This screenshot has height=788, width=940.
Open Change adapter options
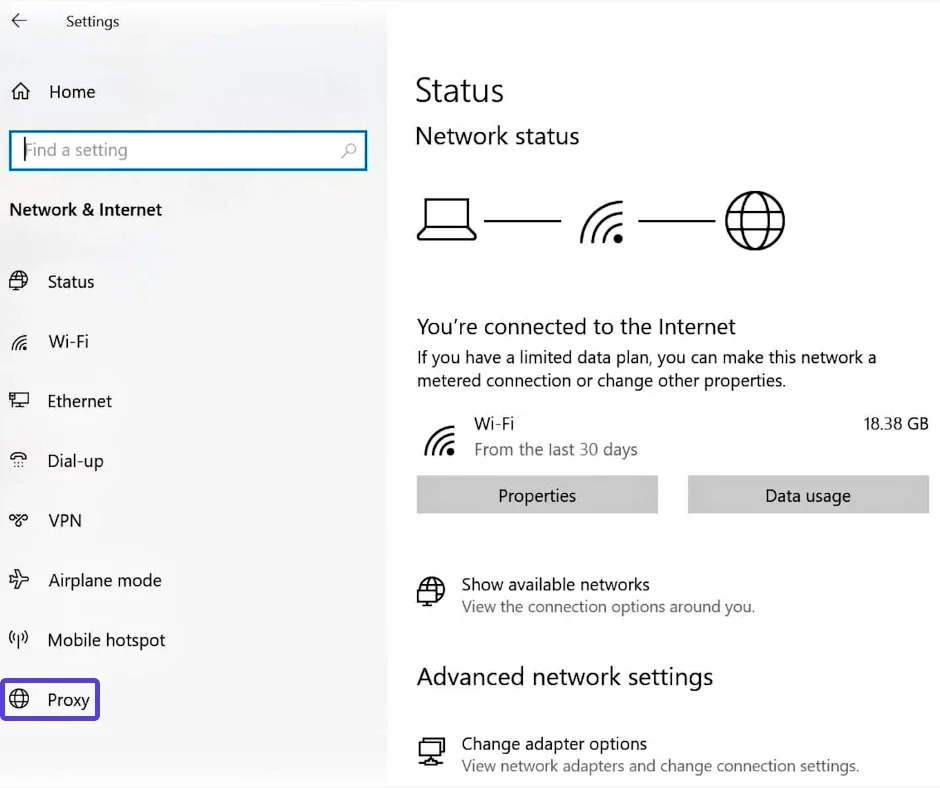[x=554, y=744]
